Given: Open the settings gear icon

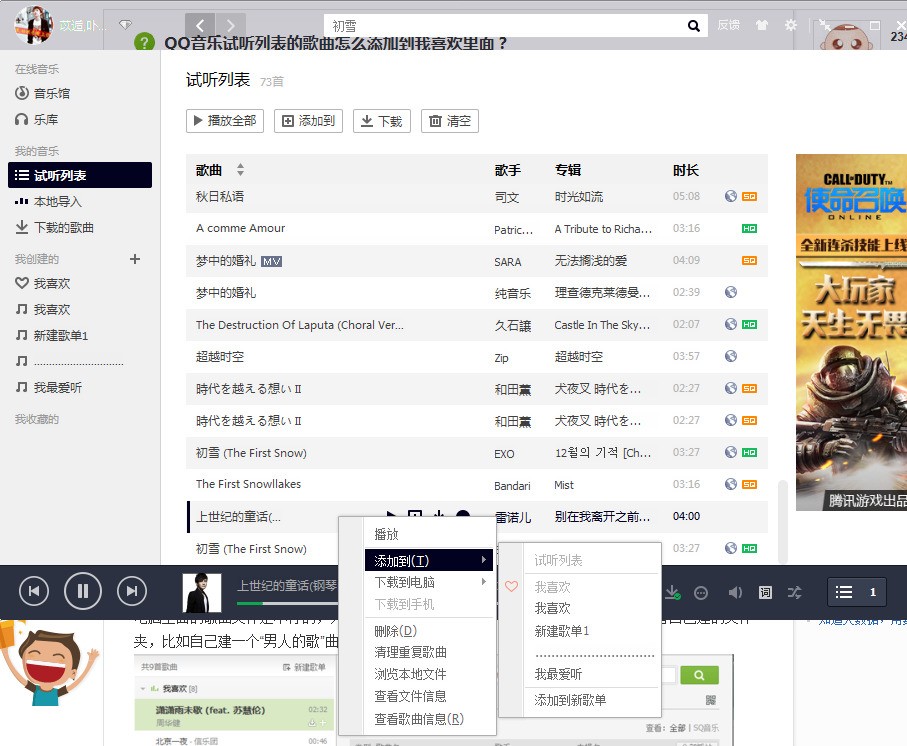Looking at the screenshot, I should coord(791,25).
